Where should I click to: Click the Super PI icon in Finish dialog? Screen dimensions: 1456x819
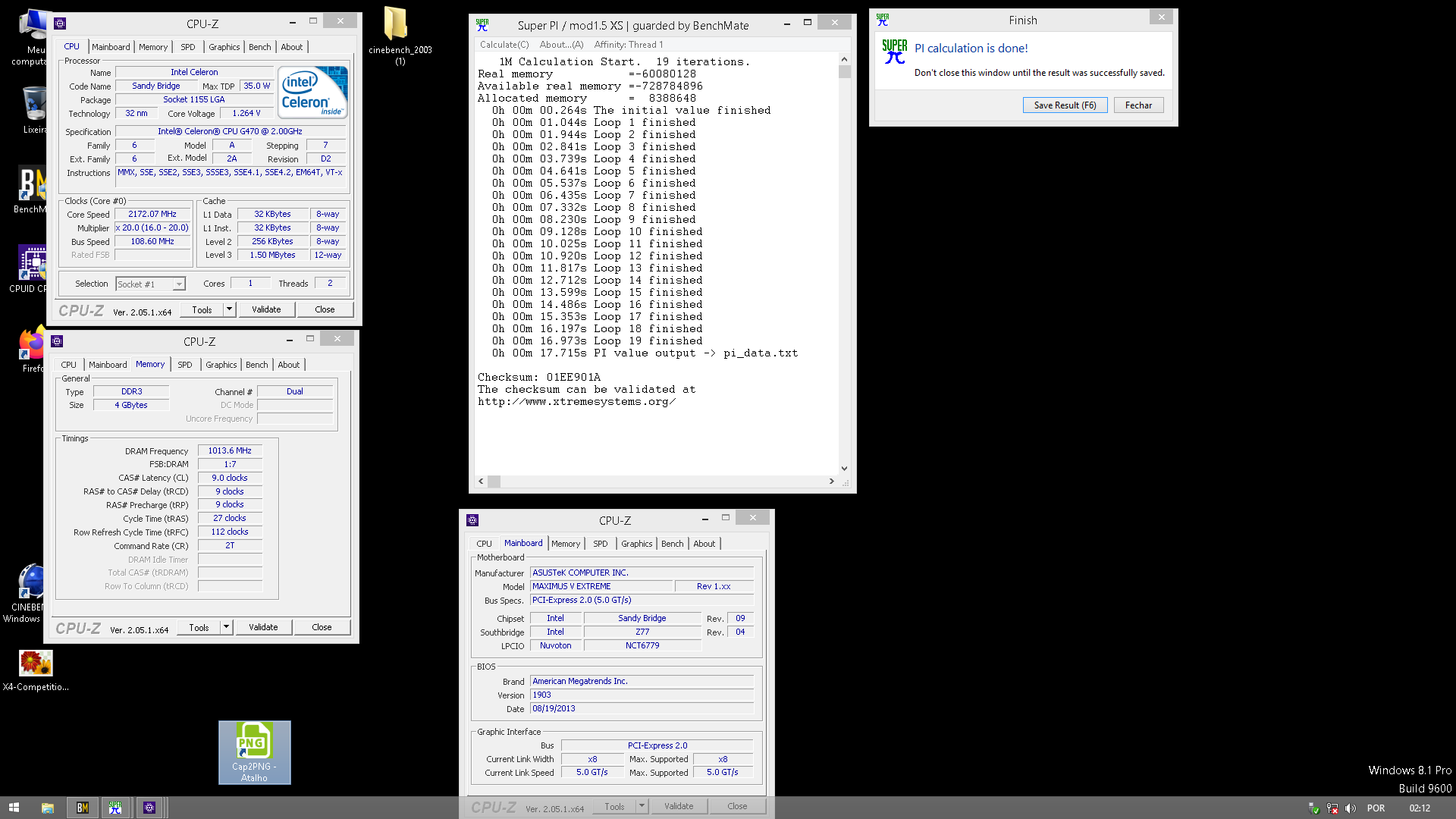coord(894,52)
